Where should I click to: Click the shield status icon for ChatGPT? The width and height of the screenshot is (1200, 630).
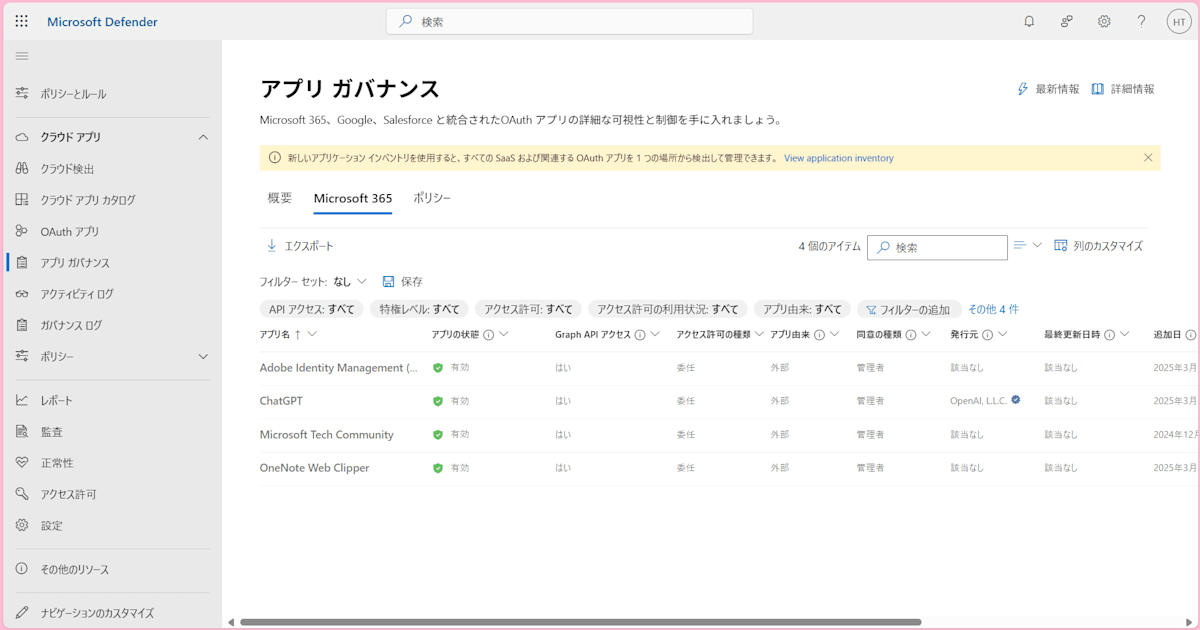(437, 401)
